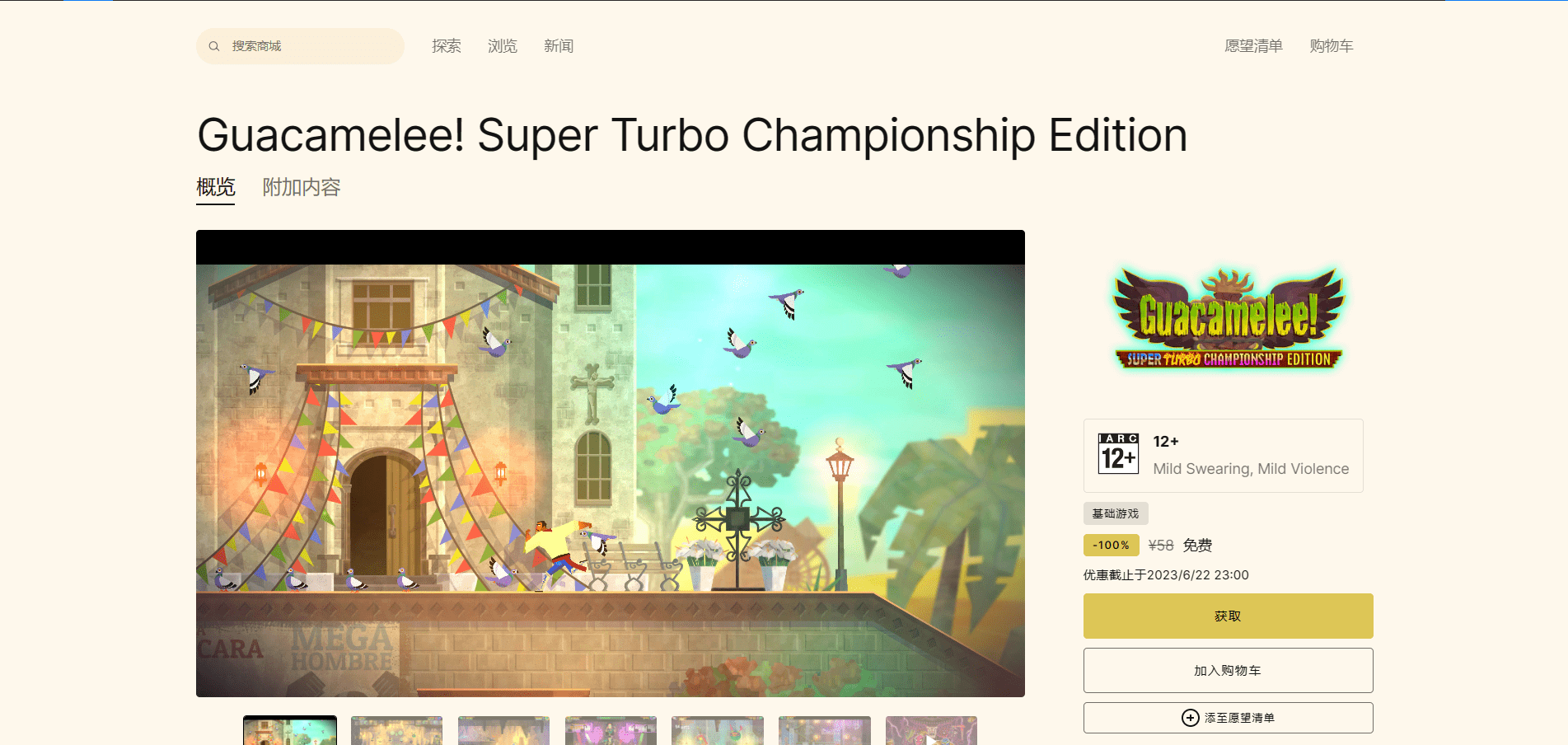
Task: Open the 浏览 navigation item
Action: [x=503, y=46]
